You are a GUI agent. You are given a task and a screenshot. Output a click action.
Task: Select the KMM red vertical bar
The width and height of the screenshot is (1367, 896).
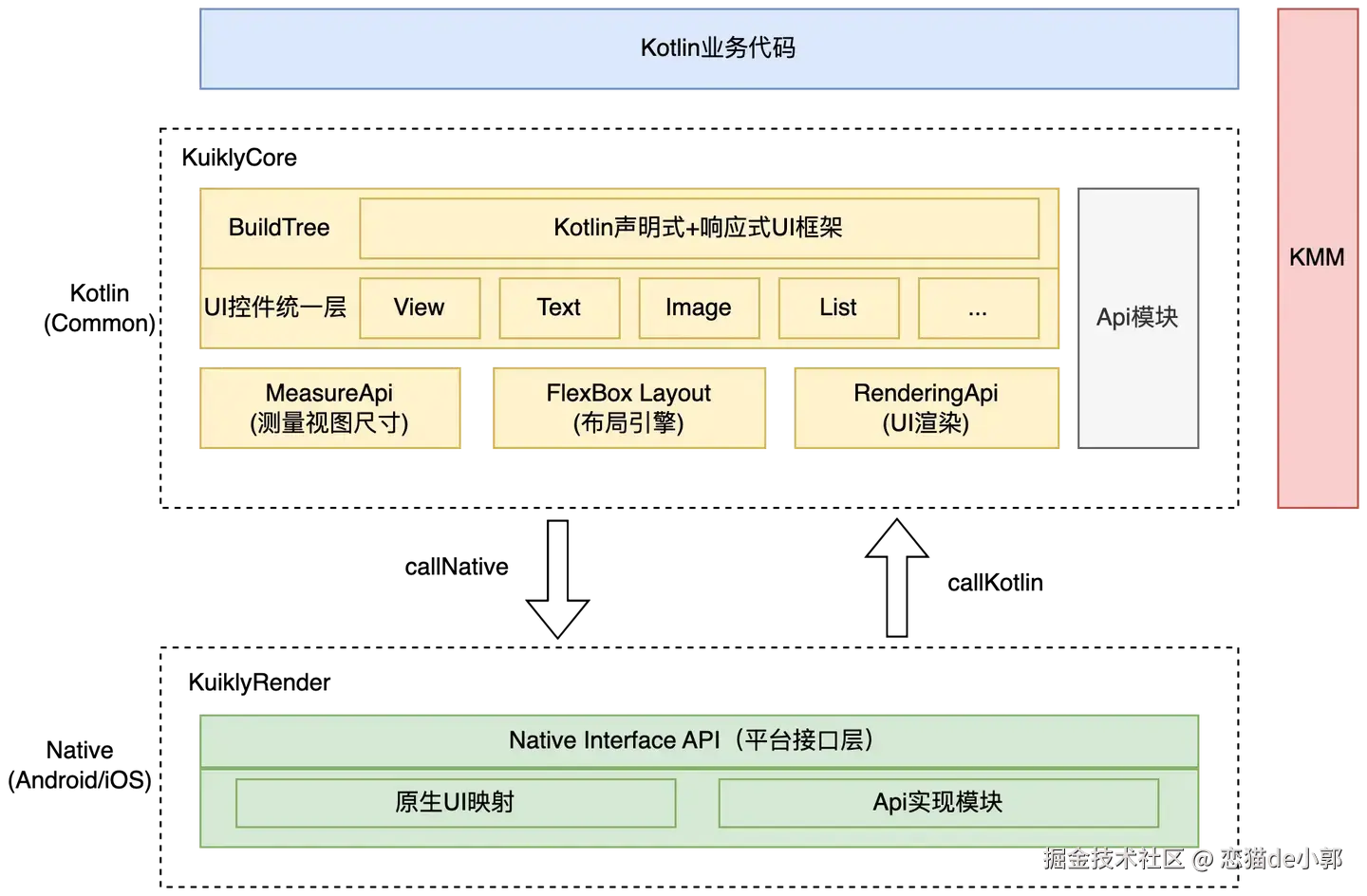pyautogui.click(x=1318, y=258)
